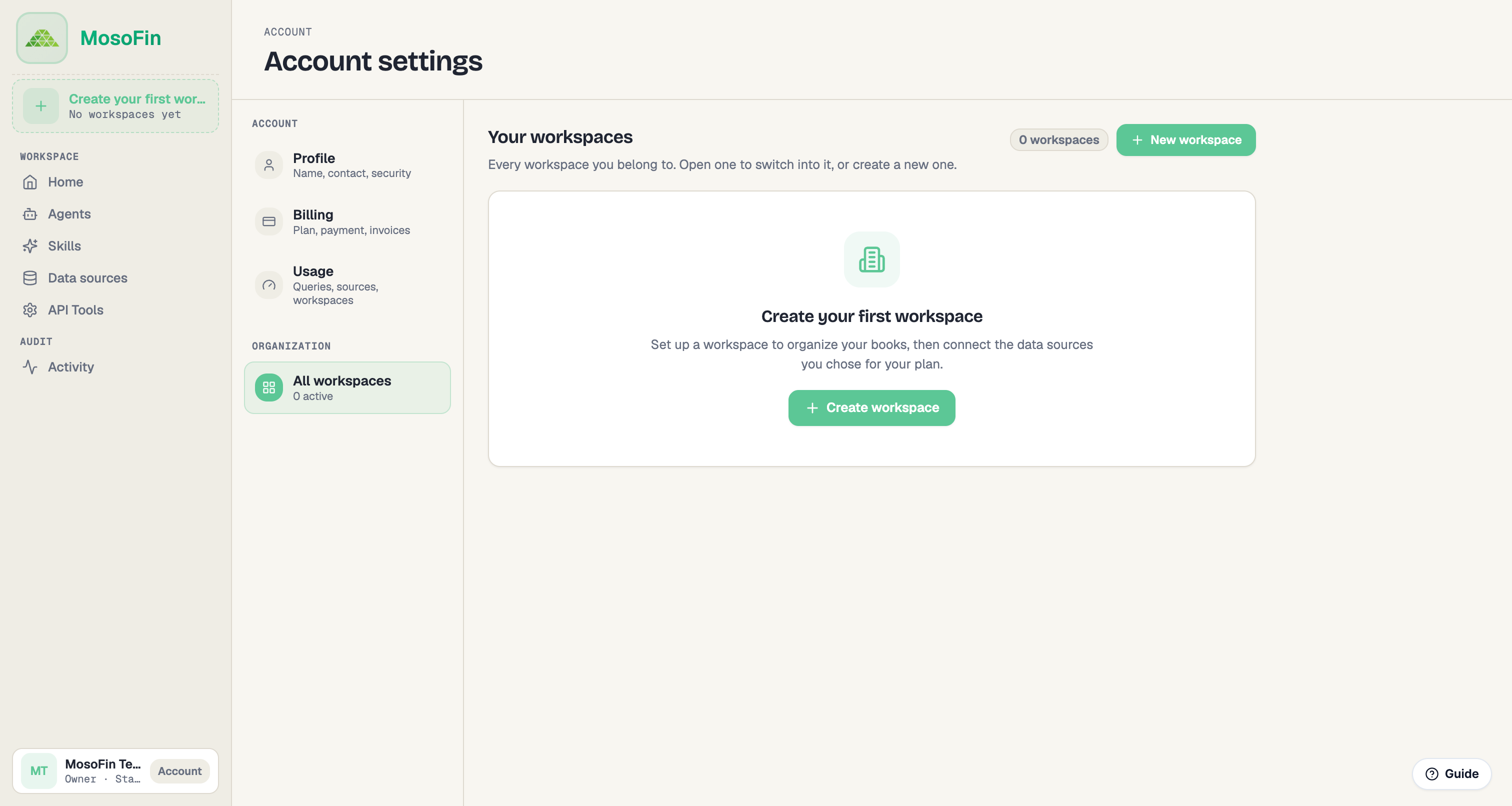This screenshot has width=1512, height=806.
Task: Click the MosoFin logo icon
Action: coord(41,38)
